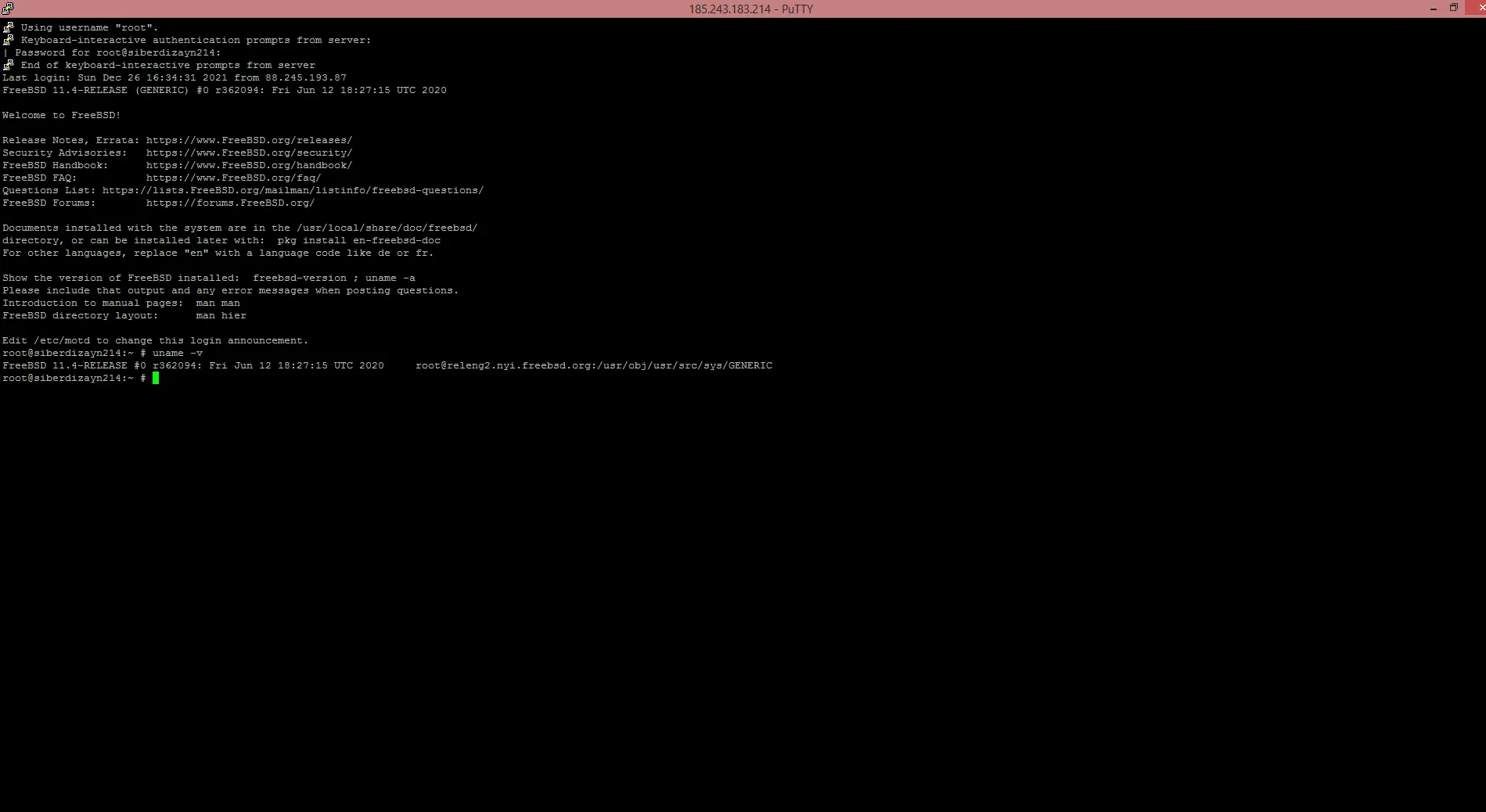Click PuTTY icon beside 'End of keyboard-interactive prompts' line
The width and height of the screenshot is (1486, 812).
[9, 65]
